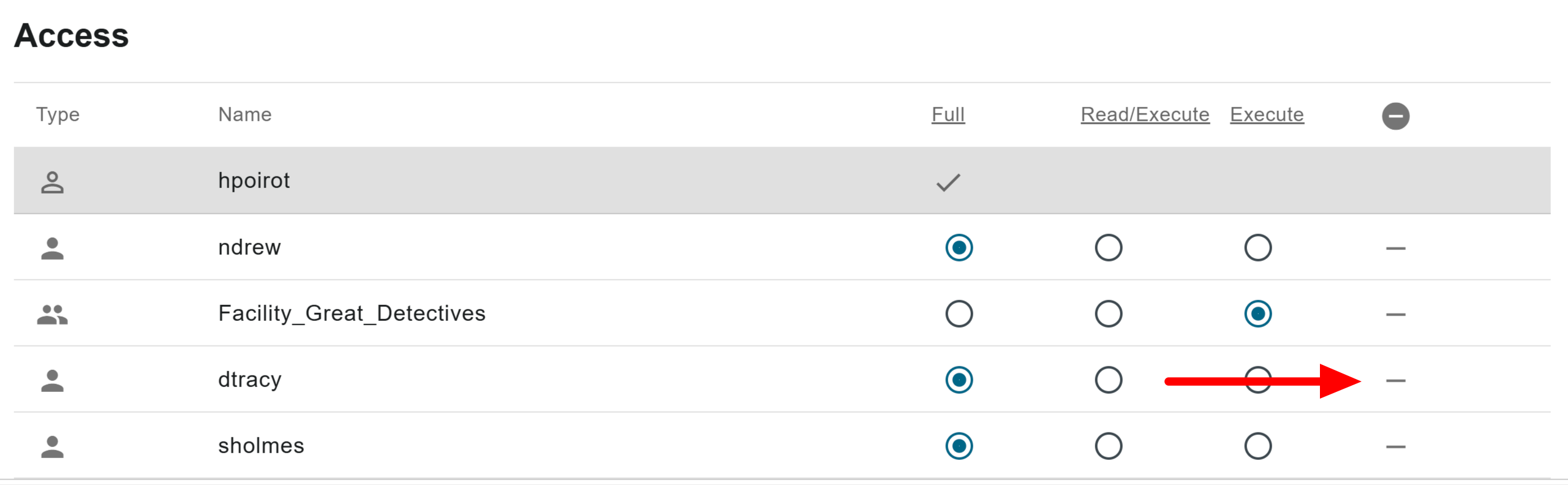The width and height of the screenshot is (1568, 485).
Task: Click the user icon beside ndrew
Action: 52,248
